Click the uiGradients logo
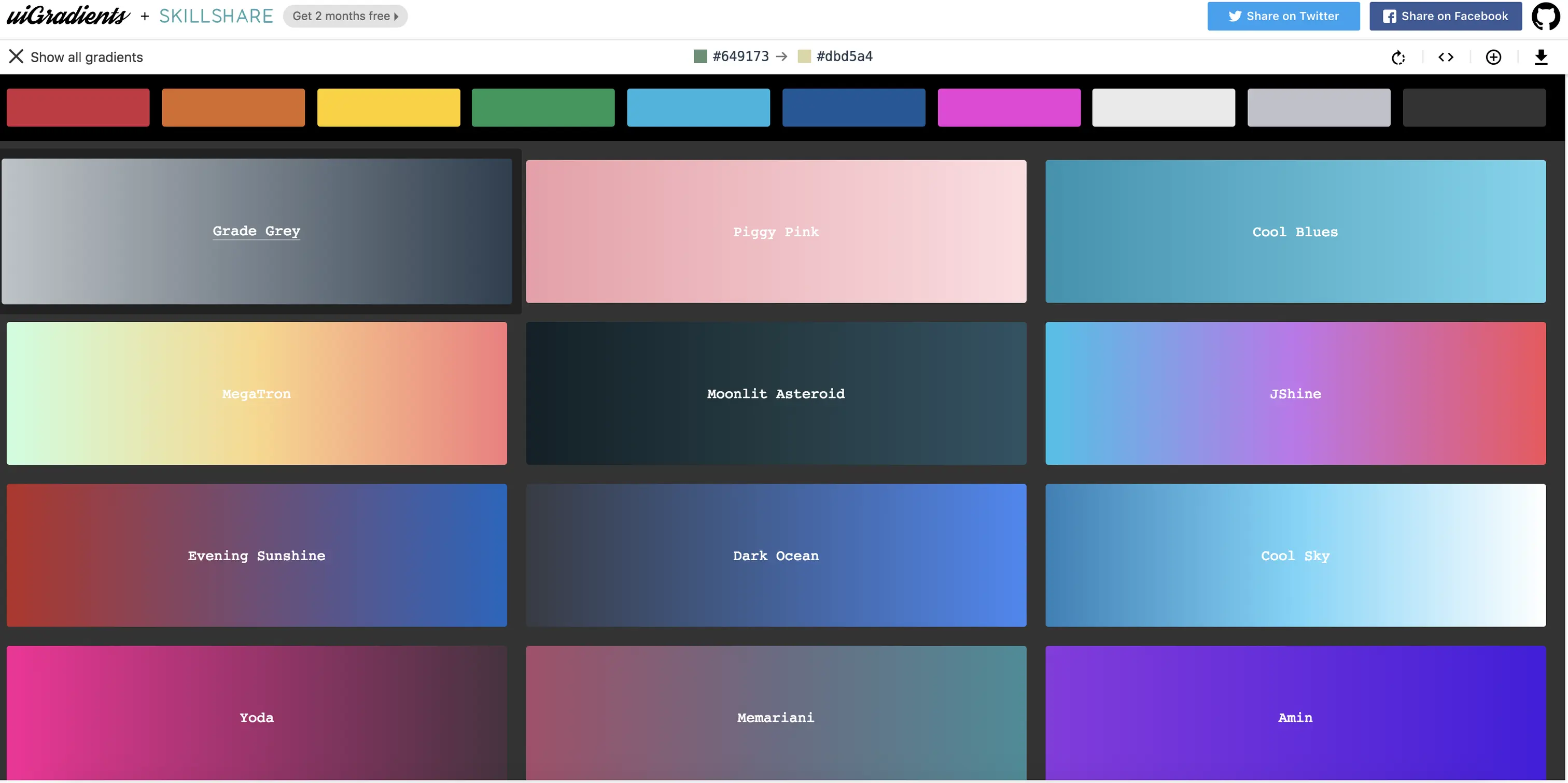This screenshot has height=783, width=1568. pos(68,16)
